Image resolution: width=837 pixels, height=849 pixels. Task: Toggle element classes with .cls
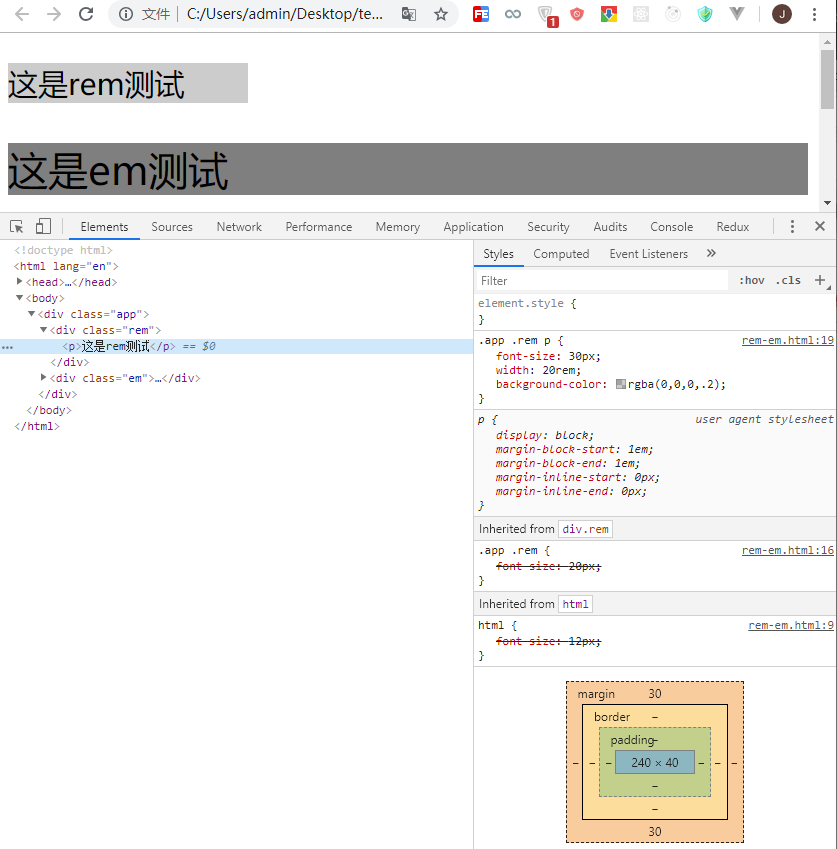(x=788, y=280)
